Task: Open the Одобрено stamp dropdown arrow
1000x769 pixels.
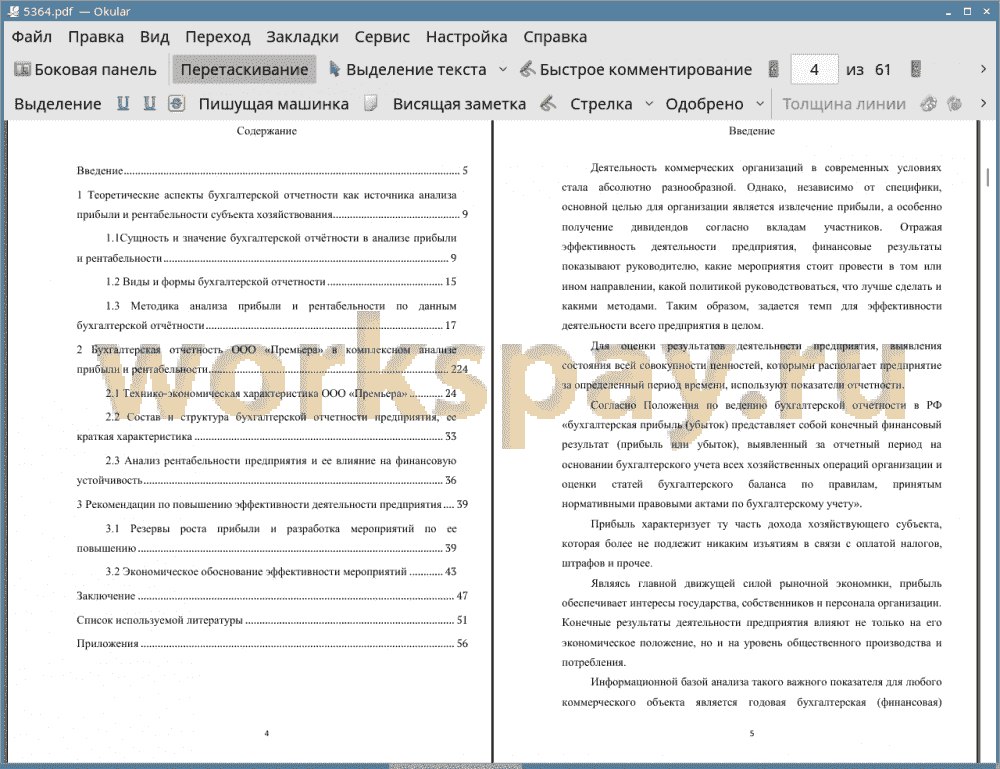Action: (x=760, y=104)
